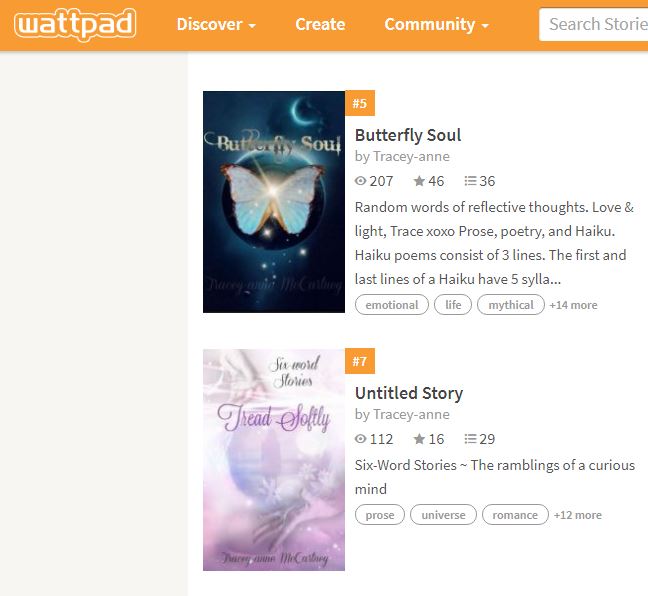
Task: Click the reads eye icon for Butterfly Soul
Action: coord(360,181)
